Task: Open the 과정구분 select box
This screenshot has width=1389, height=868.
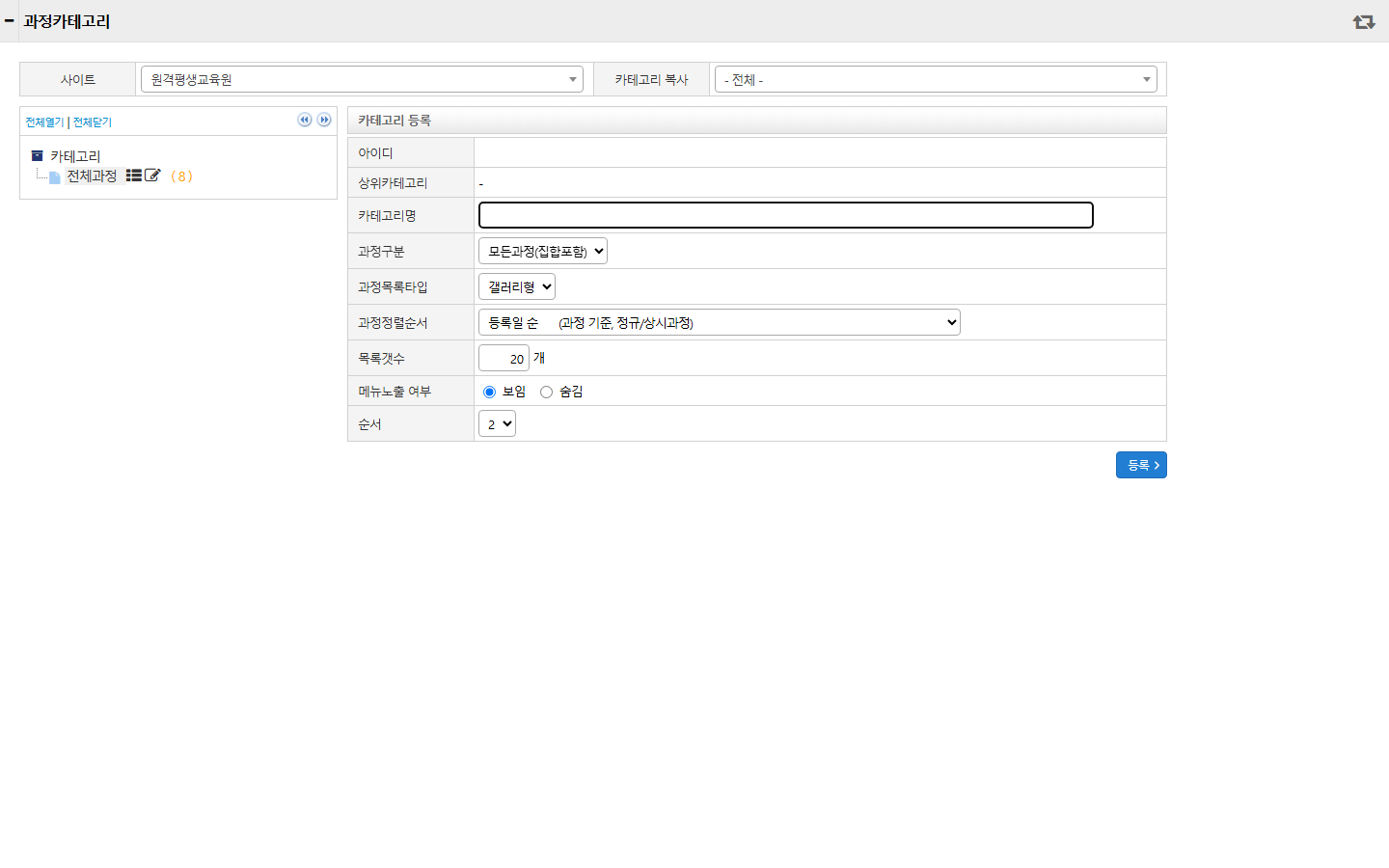Action: [x=543, y=251]
